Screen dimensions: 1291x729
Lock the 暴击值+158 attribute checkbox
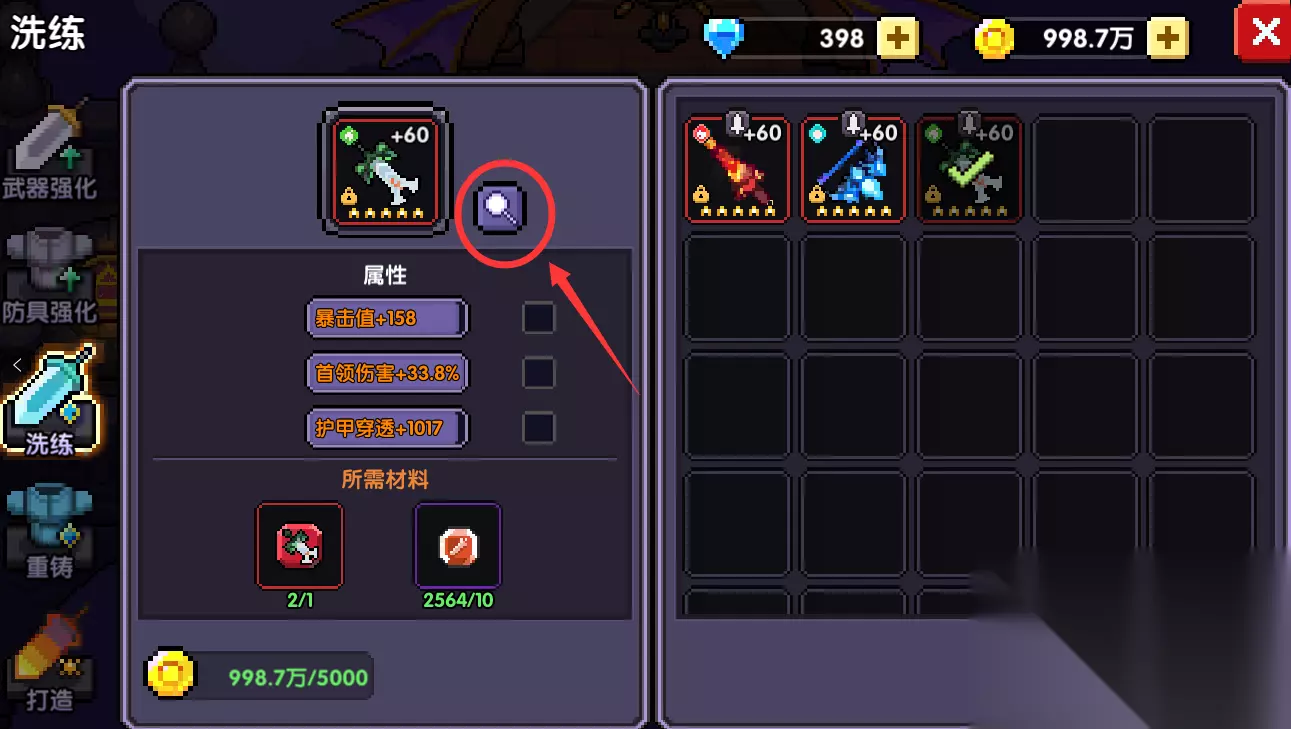click(538, 318)
